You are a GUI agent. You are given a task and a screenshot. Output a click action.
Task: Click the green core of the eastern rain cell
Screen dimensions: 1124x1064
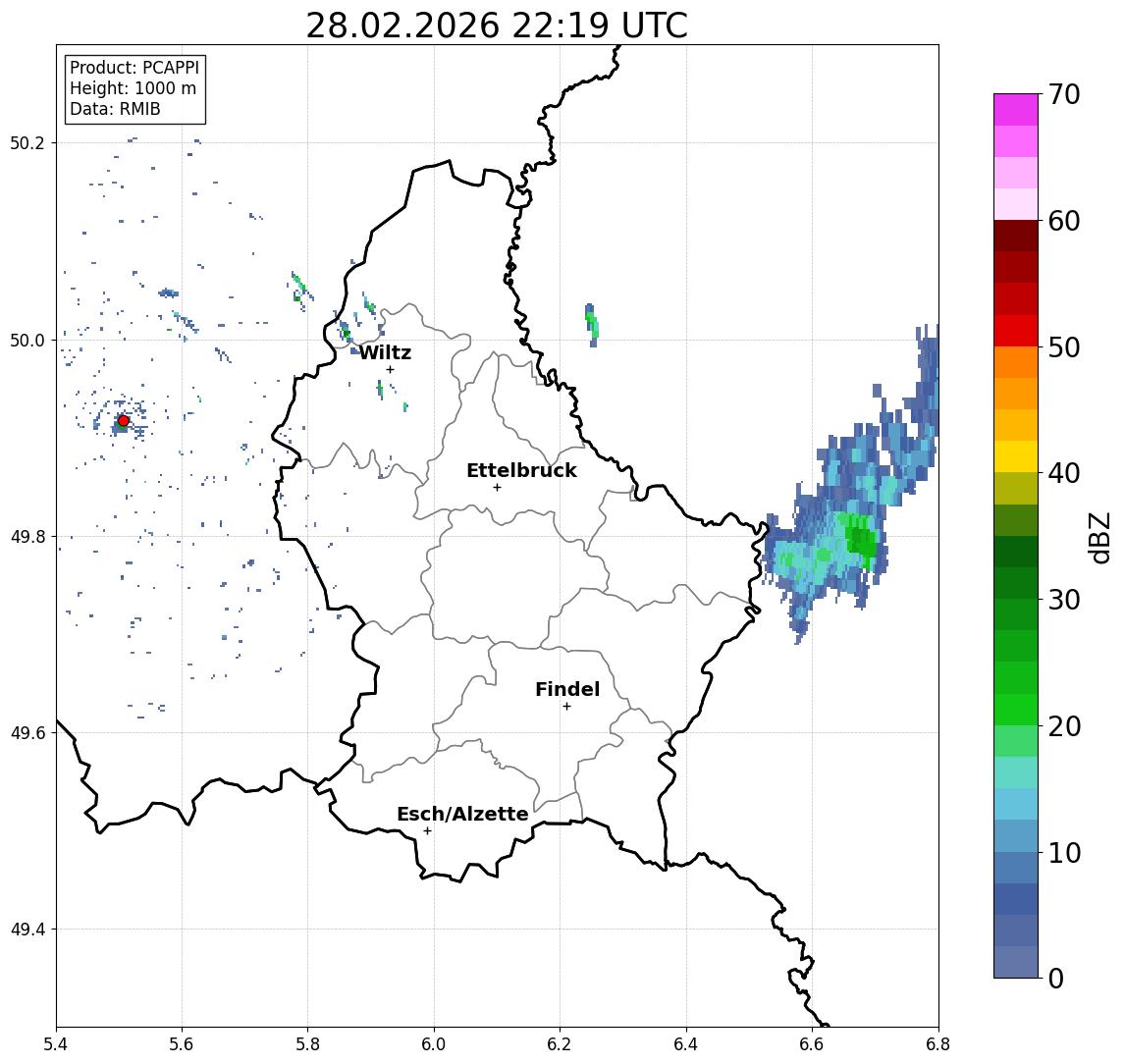tap(860, 539)
